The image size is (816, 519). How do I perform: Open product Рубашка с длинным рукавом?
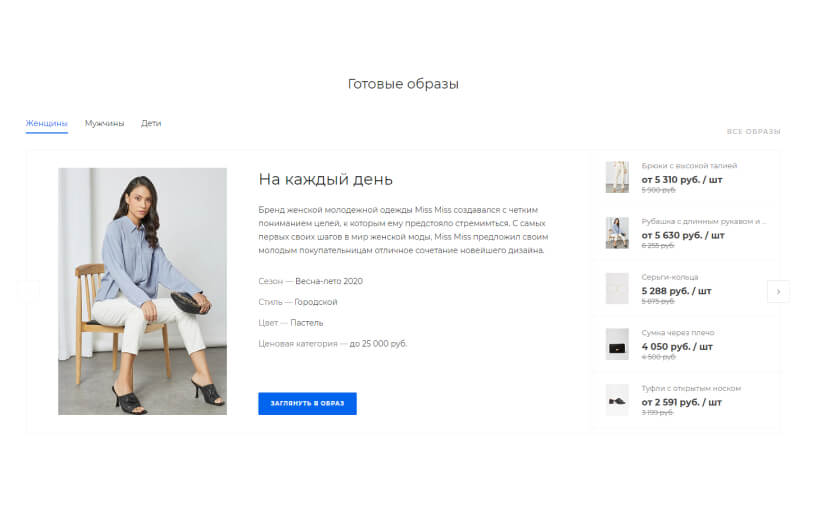pyautogui.click(x=704, y=221)
